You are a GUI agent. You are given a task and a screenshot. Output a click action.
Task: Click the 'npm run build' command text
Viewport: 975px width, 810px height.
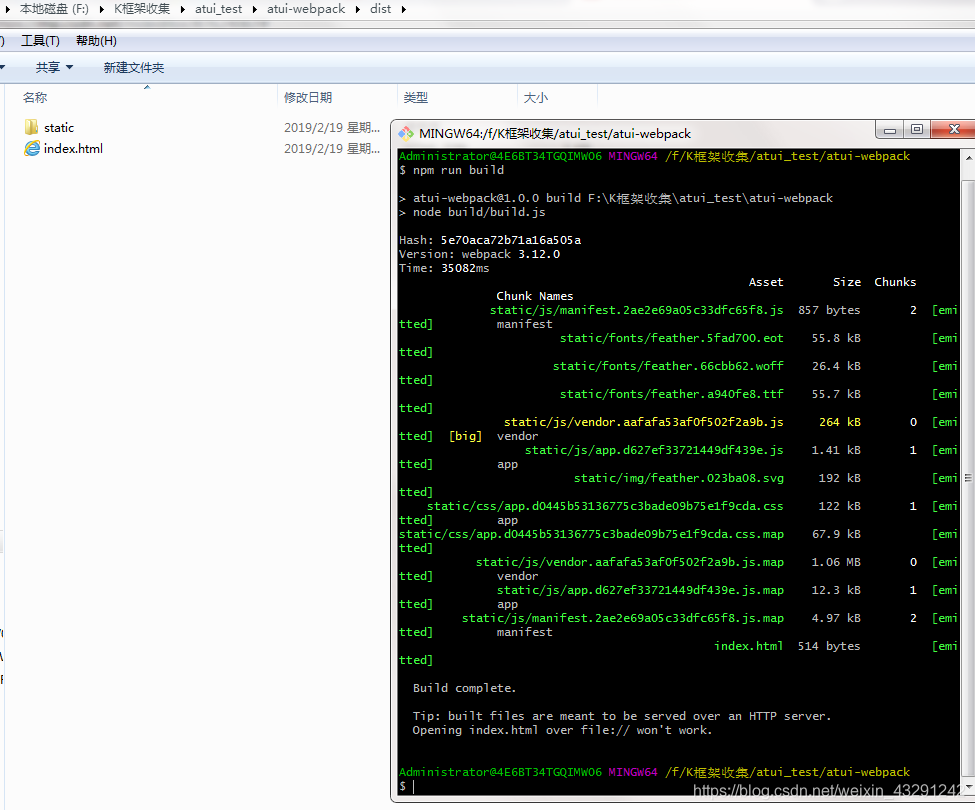pos(458,170)
